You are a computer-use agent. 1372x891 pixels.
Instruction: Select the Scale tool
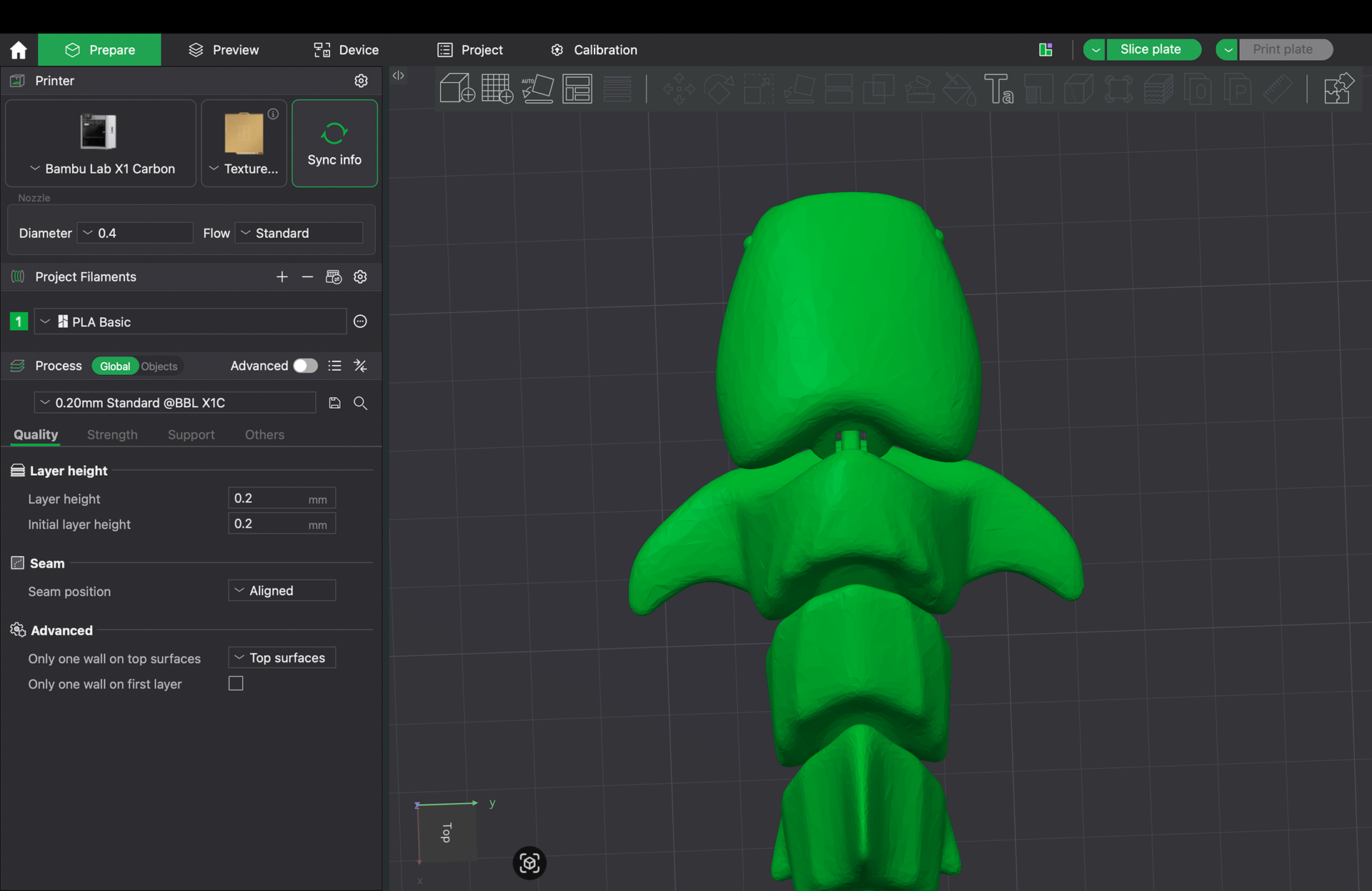pyautogui.click(x=759, y=89)
